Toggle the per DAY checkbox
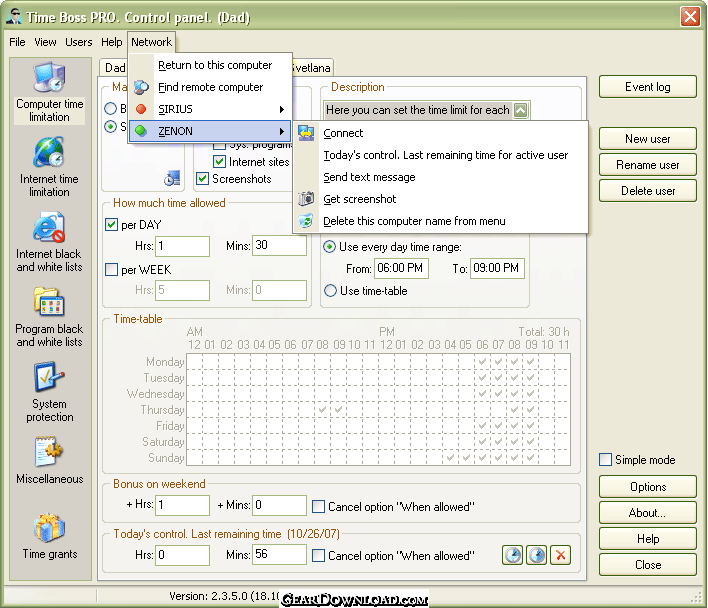The height and width of the screenshot is (608, 708). (111, 224)
